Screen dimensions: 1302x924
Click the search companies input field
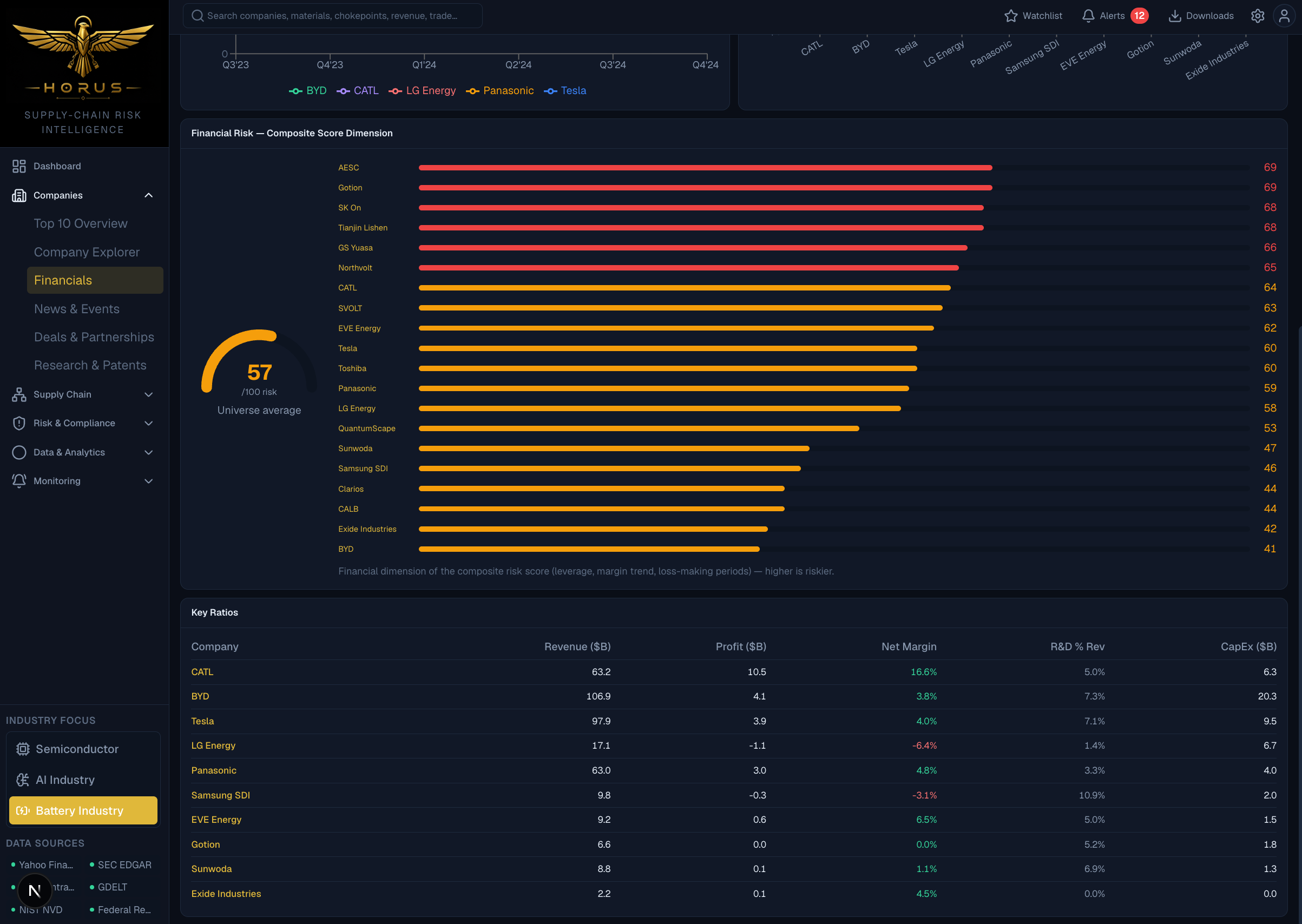332,16
